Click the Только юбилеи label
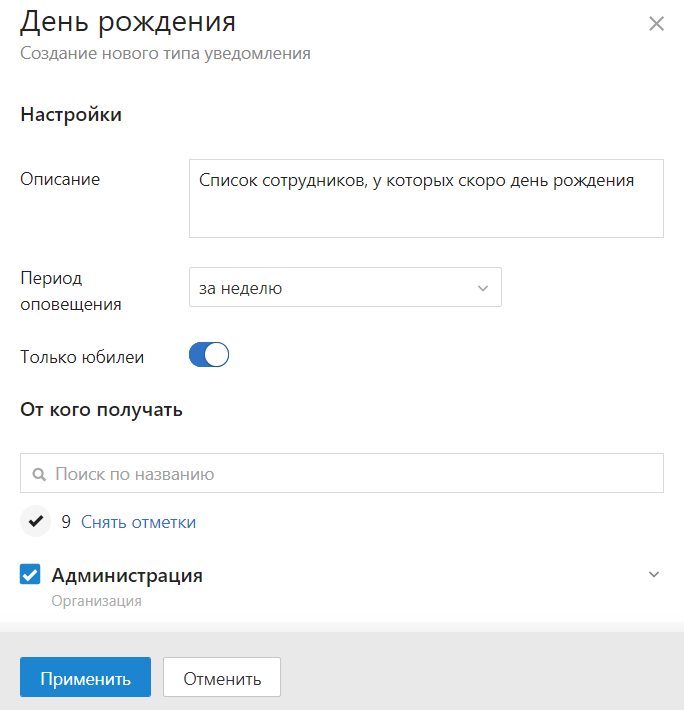 [x=82, y=357]
